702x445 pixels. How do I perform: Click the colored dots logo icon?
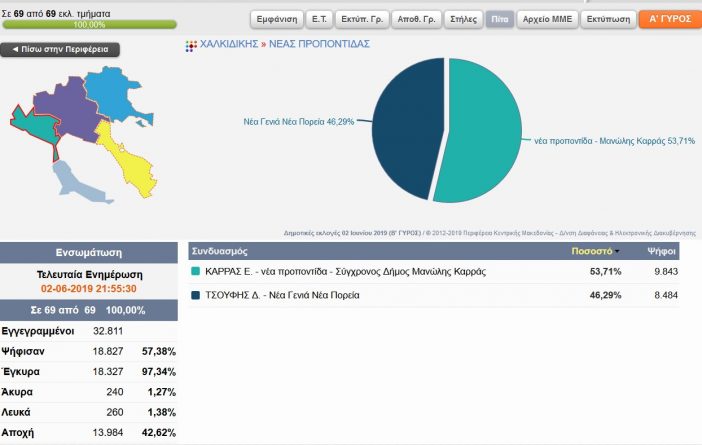(x=191, y=46)
